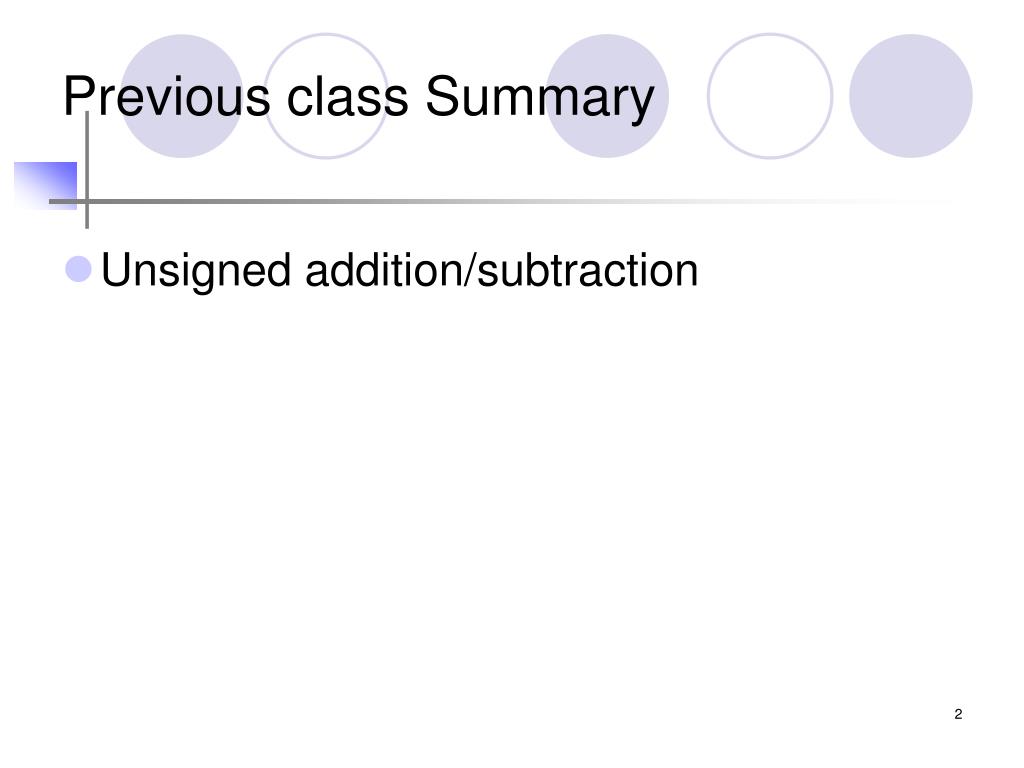Click the word "Unsigned" in the bullet
The height and width of the screenshot is (768, 1024).
[196, 272]
